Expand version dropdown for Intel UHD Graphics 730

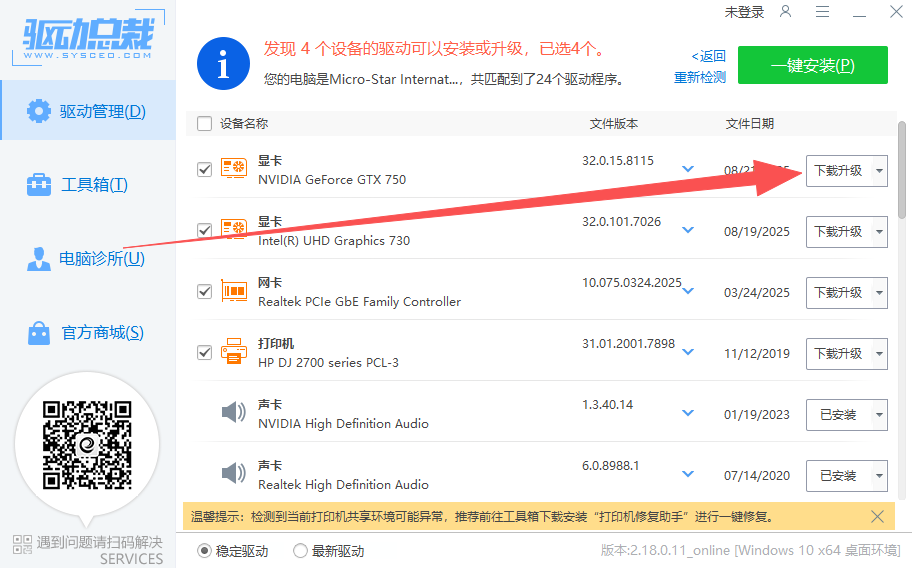(688, 230)
